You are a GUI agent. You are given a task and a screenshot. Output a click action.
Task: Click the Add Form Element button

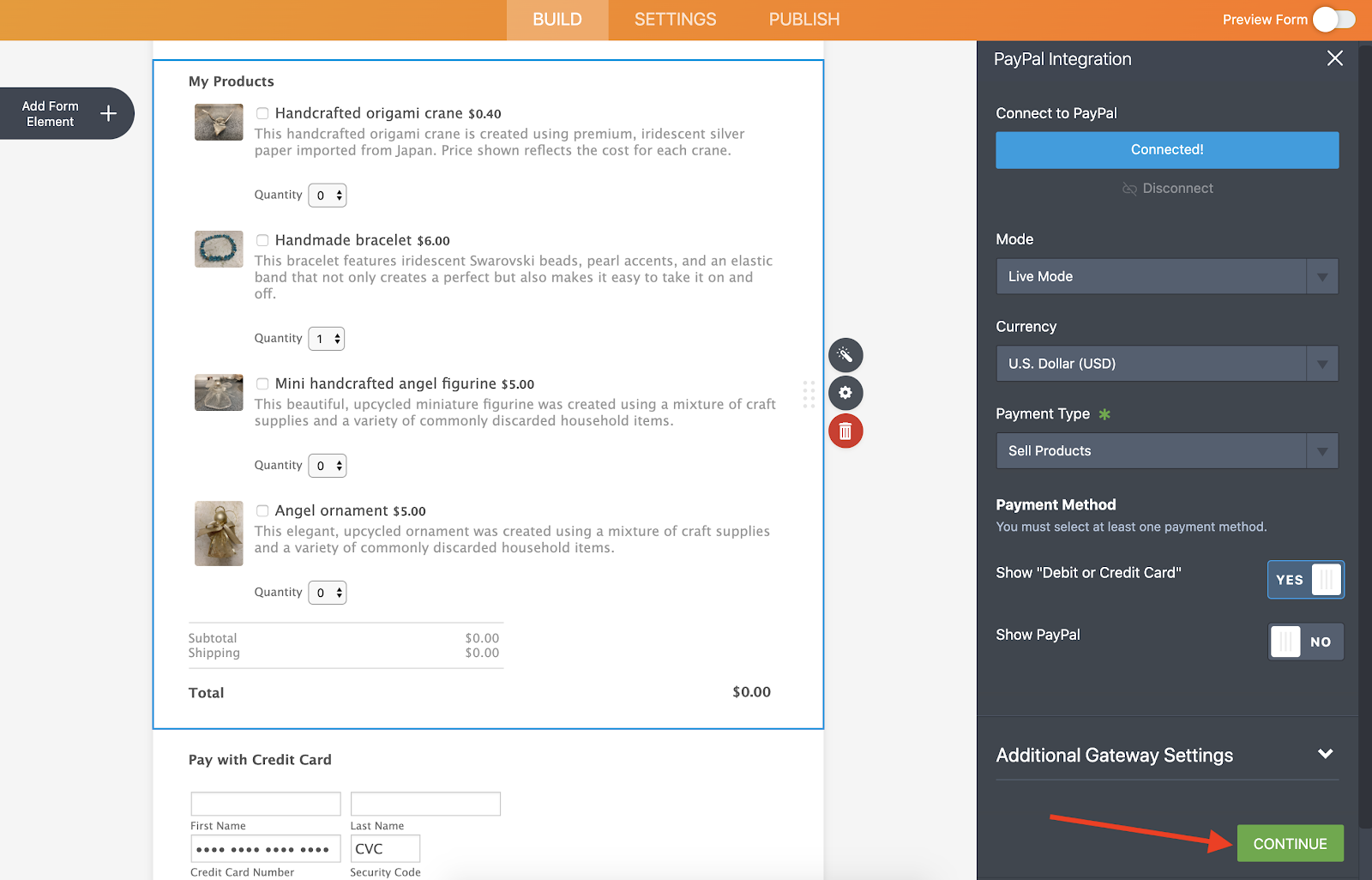coord(67,113)
